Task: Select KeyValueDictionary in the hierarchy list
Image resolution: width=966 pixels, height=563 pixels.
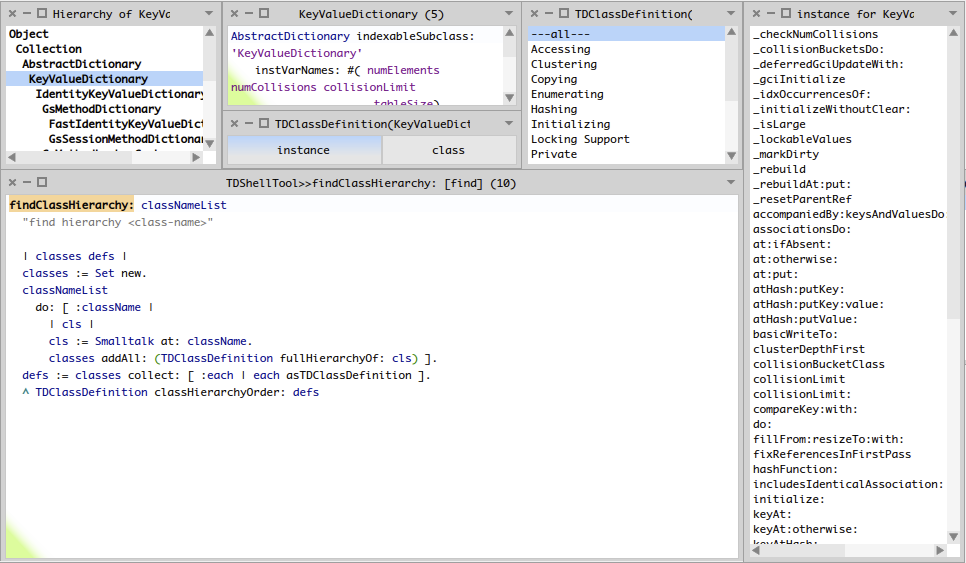Action: point(105,79)
